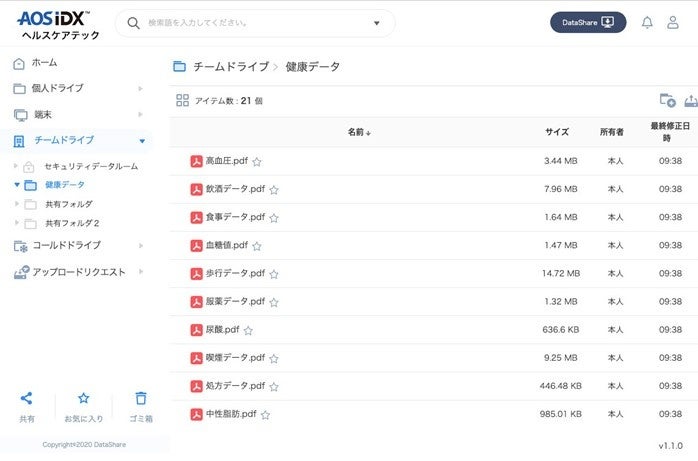Favorite 服薬データ.pdf with its star
This screenshot has height=461, width=698.
tap(274, 303)
